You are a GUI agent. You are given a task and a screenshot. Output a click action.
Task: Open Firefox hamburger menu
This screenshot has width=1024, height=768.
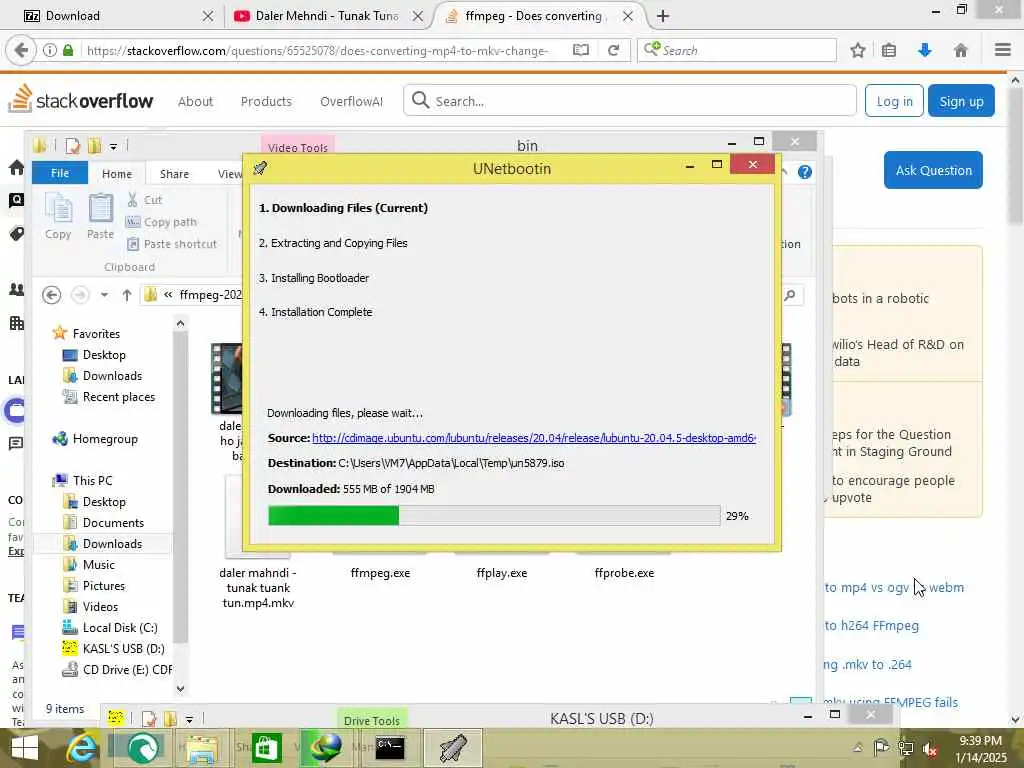[1002, 50]
